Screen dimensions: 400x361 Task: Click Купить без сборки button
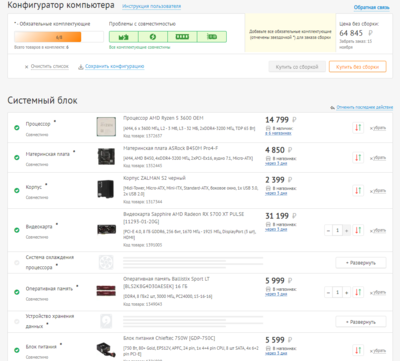point(358,67)
